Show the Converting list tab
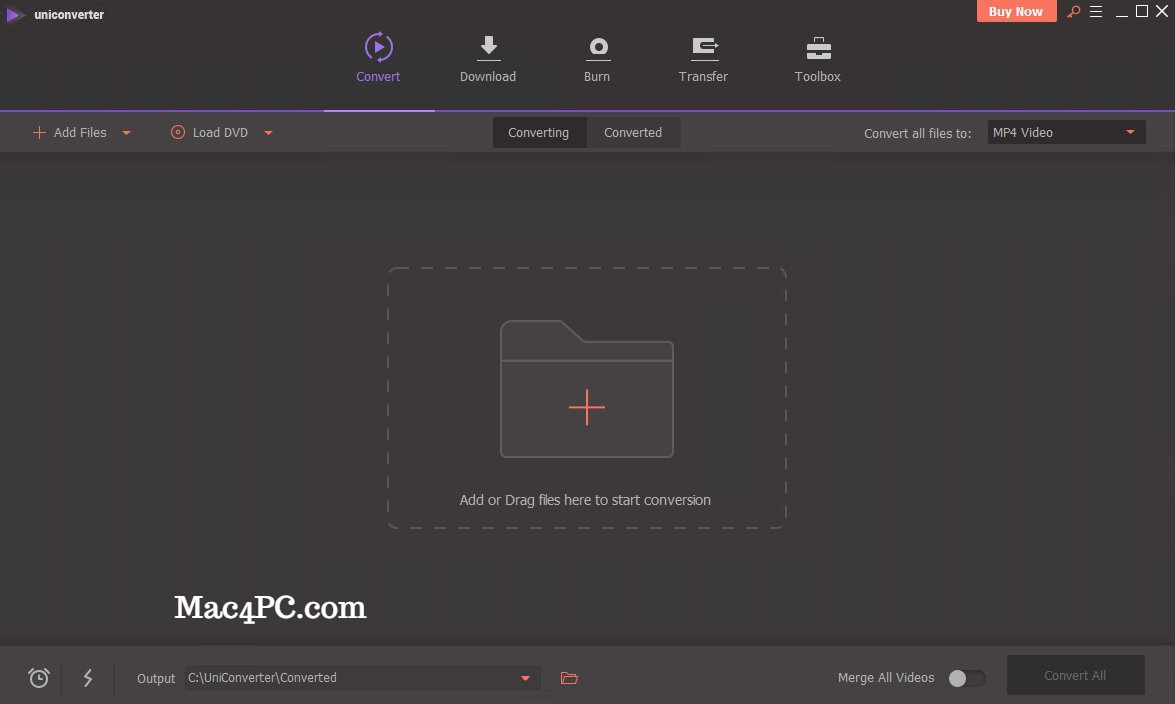 click(x=539, y=133)
